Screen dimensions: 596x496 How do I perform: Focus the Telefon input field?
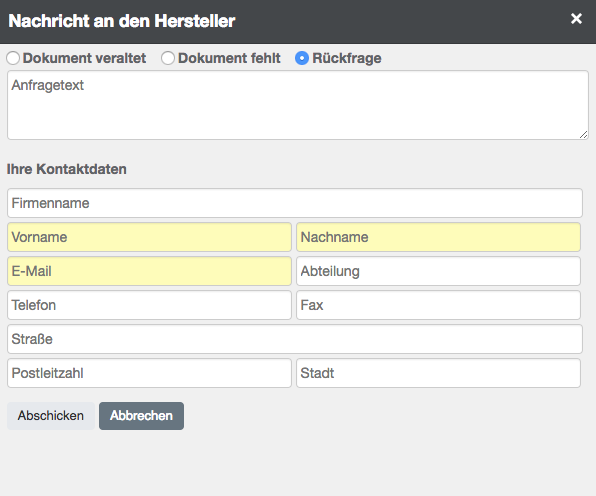149,305
